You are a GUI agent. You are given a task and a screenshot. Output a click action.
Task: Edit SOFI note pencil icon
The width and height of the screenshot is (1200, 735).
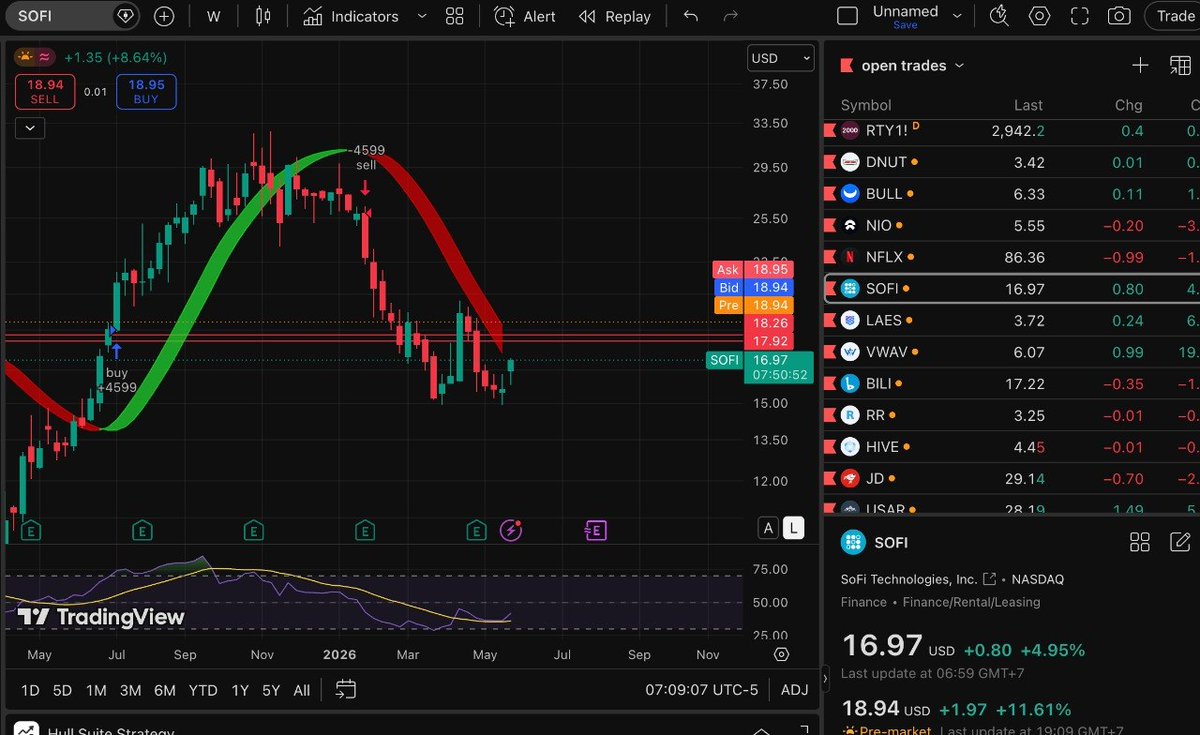point(1180,542)
